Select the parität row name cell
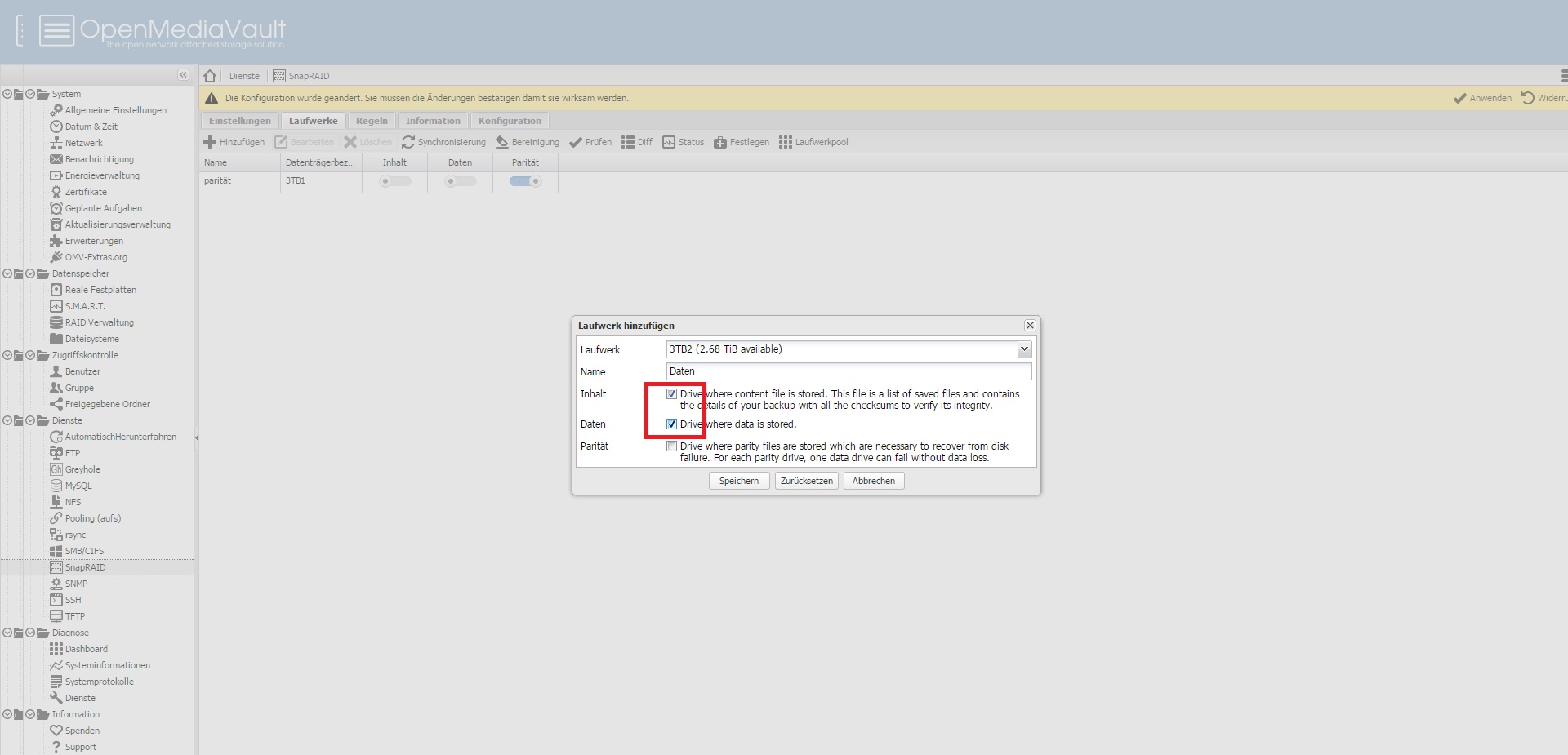 pos(240,181)
